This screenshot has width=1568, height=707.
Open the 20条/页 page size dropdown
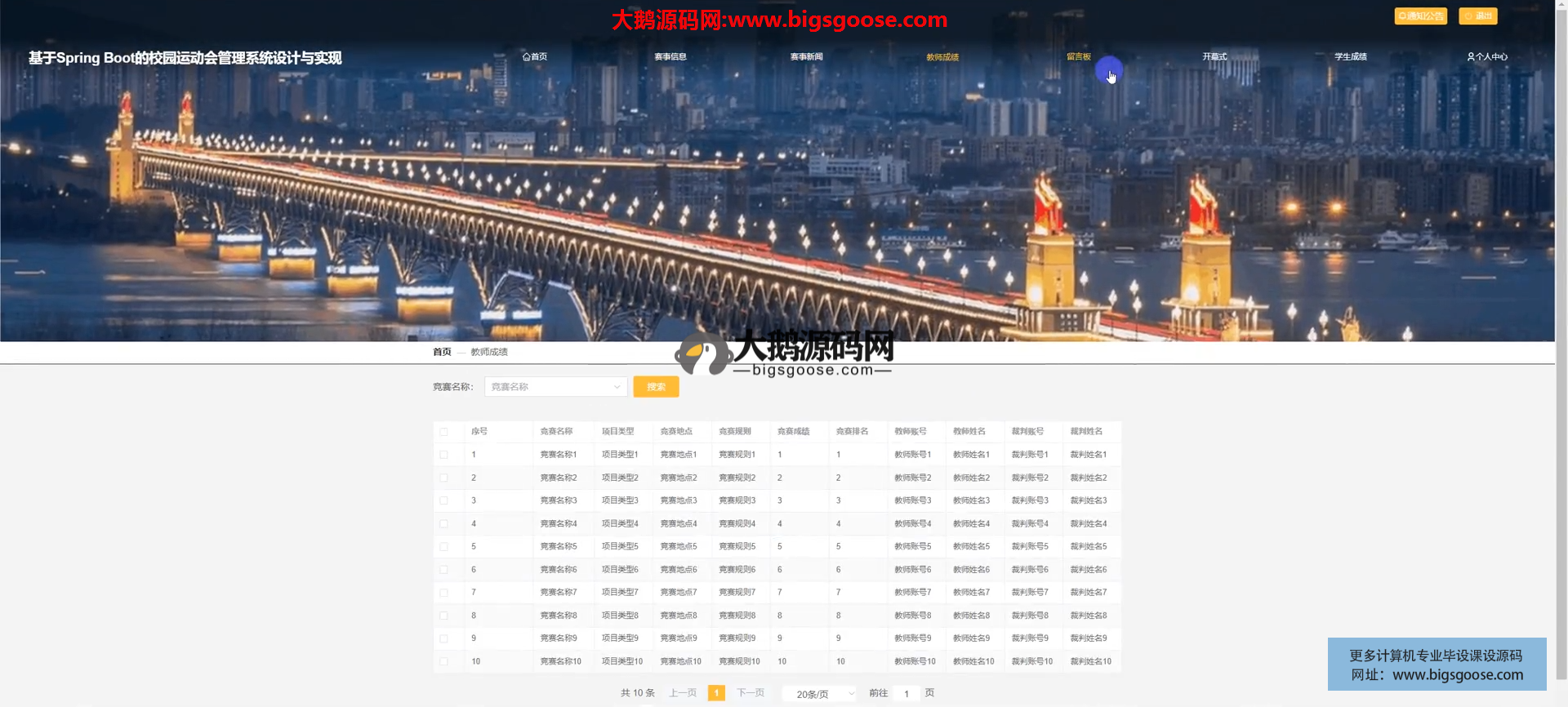[x=819, y=694]
